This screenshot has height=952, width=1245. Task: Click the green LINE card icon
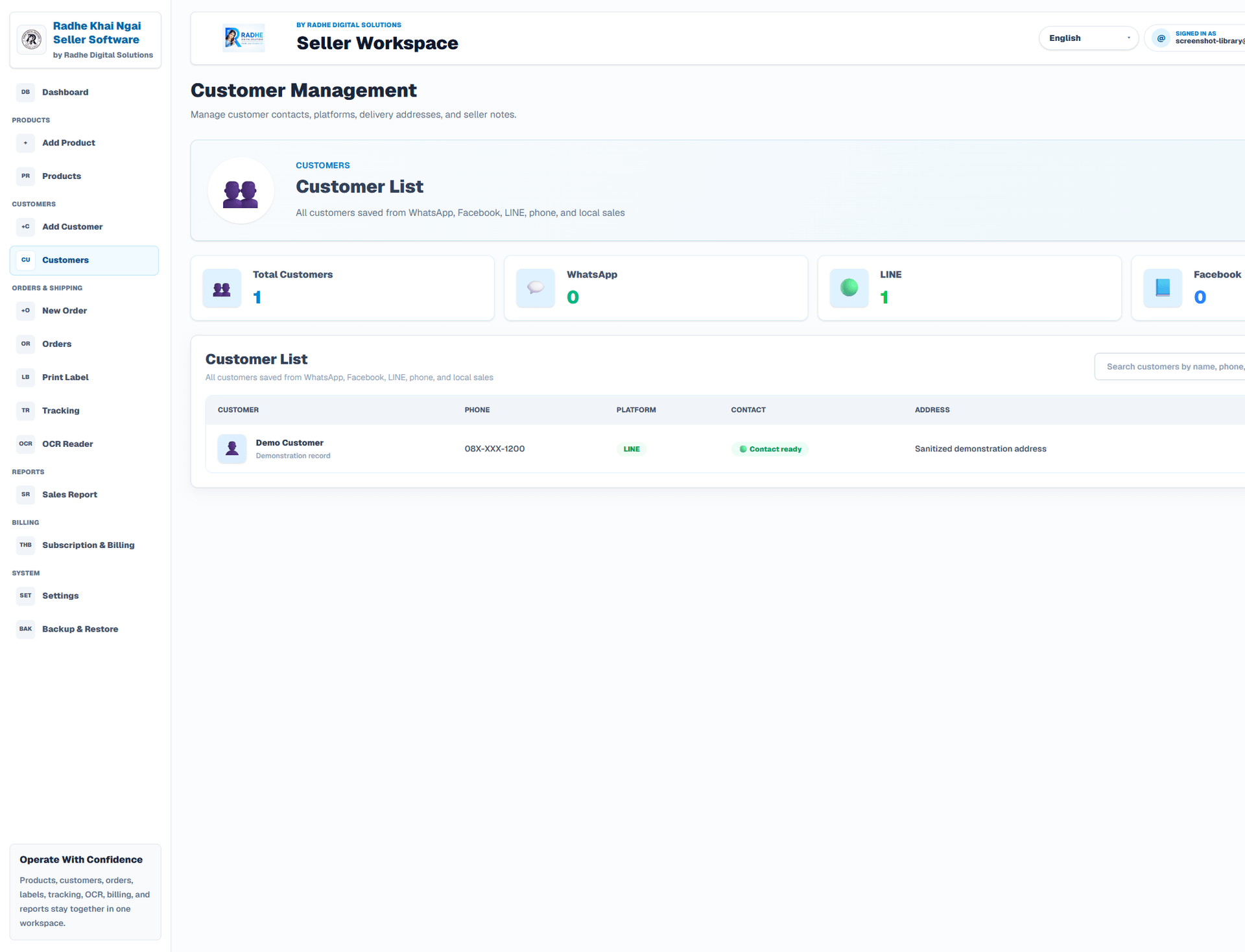(x=849, y=288)
